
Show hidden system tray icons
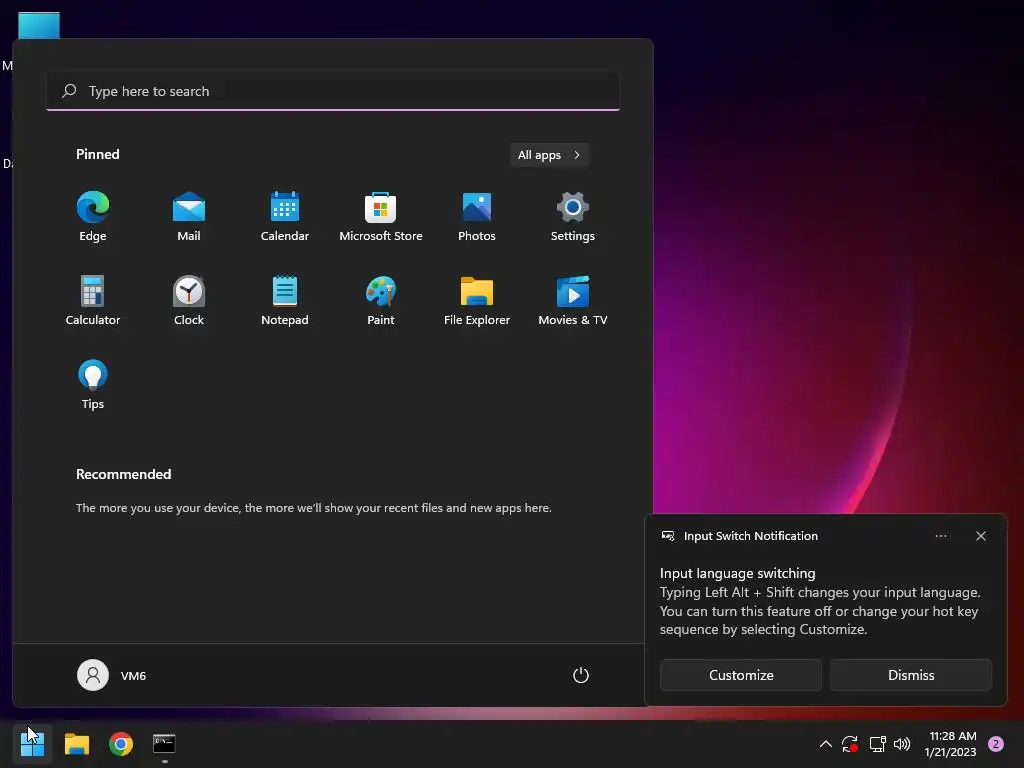pos(825,744)
